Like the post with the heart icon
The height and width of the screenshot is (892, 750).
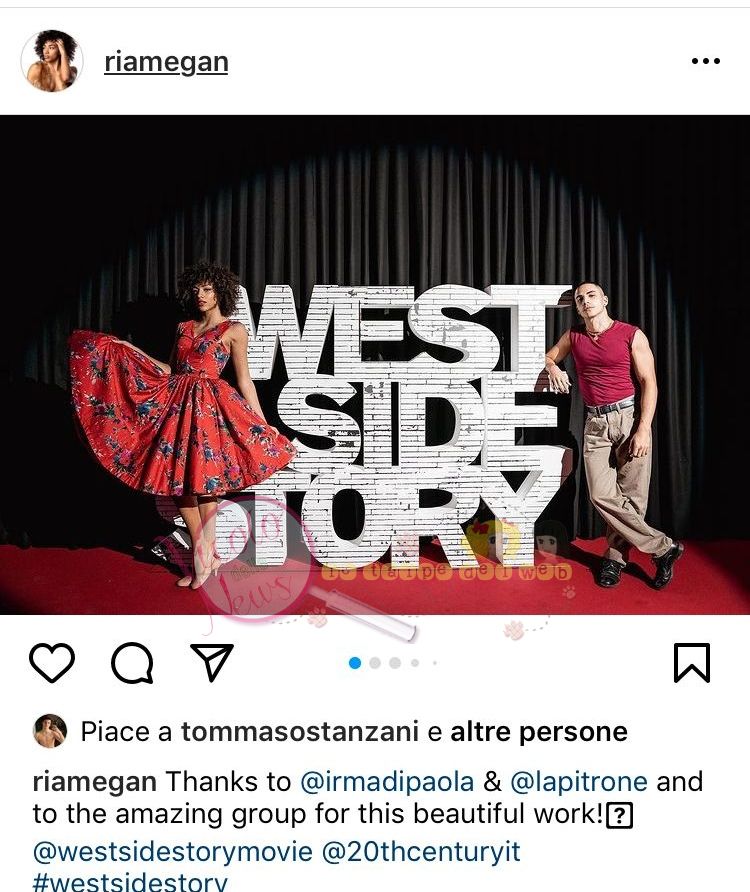52,663
